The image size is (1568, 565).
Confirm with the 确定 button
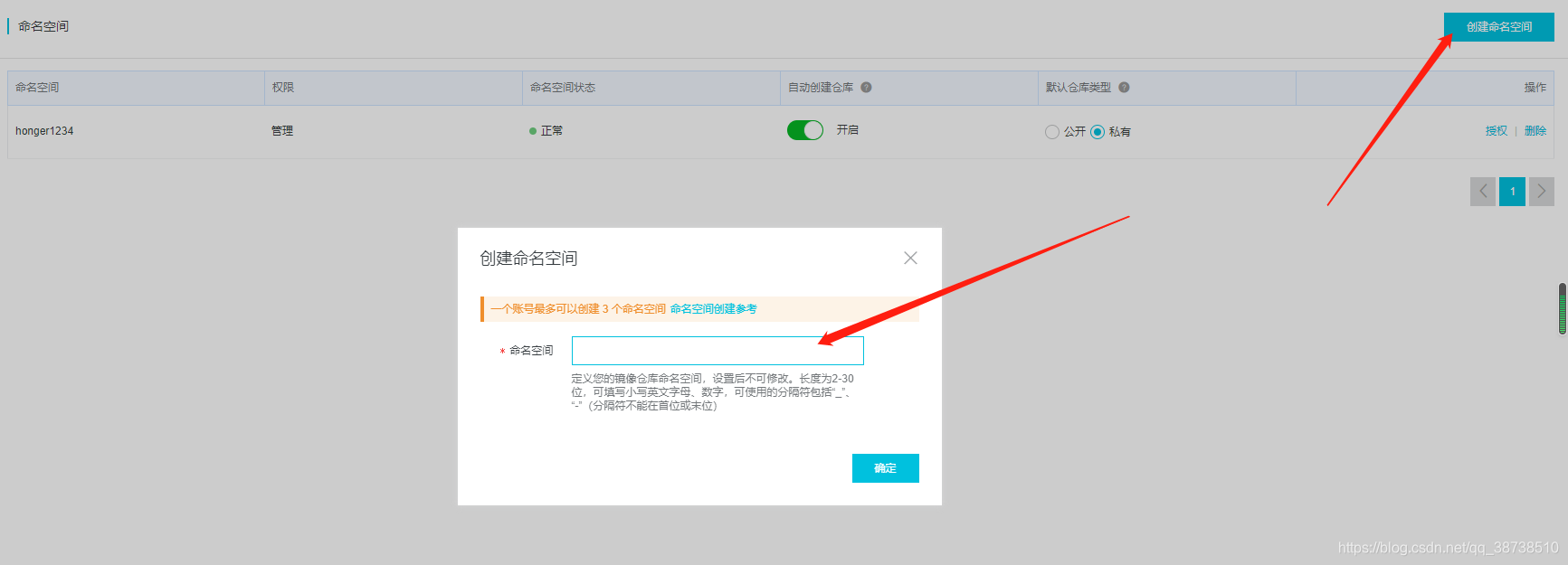click(x=885, y=468)
